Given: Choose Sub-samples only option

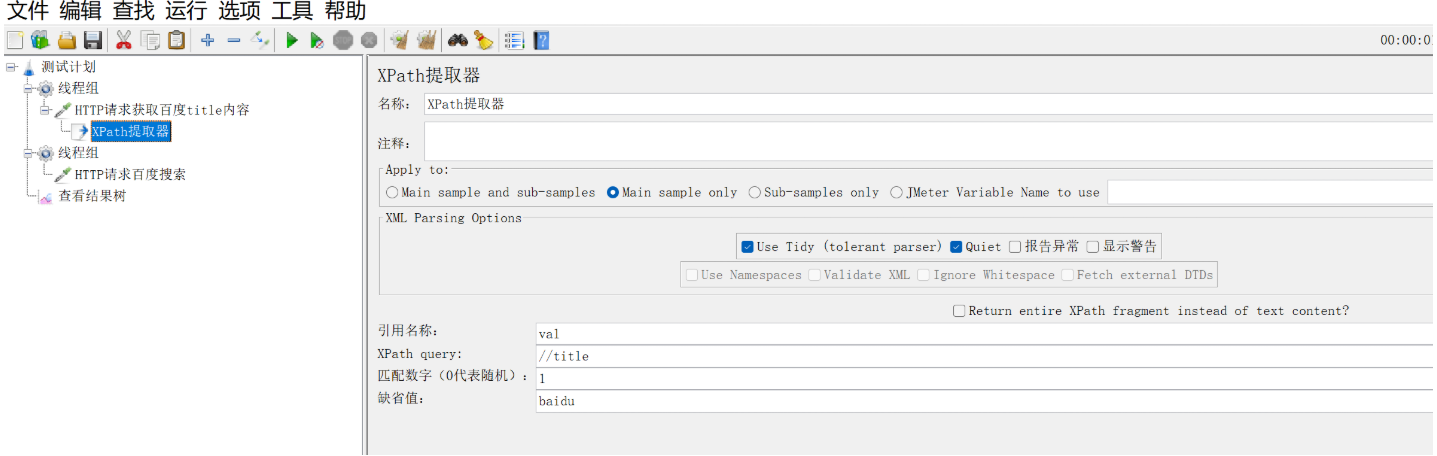Looking at the screenshot, I should pyautogui.click(x=755, y=192).
